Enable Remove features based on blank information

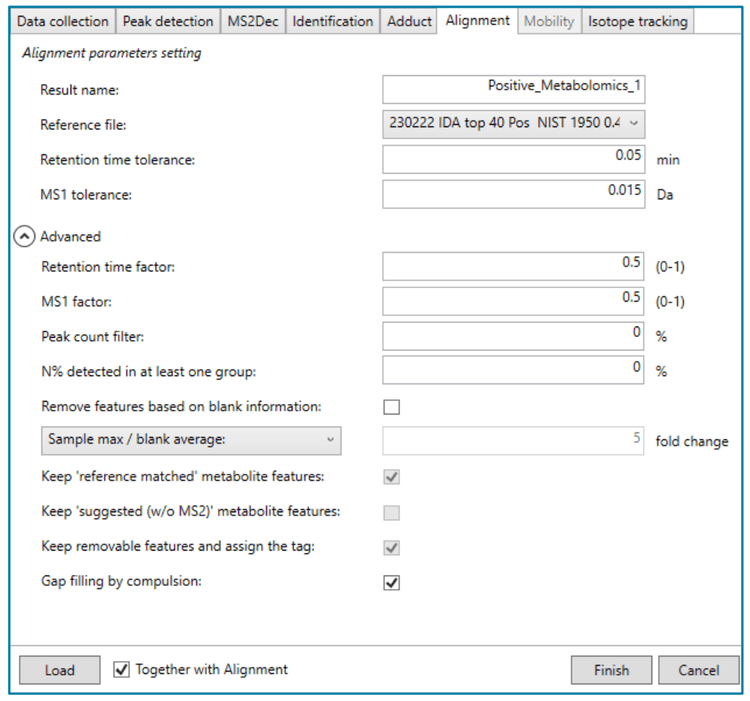(392, 407)
